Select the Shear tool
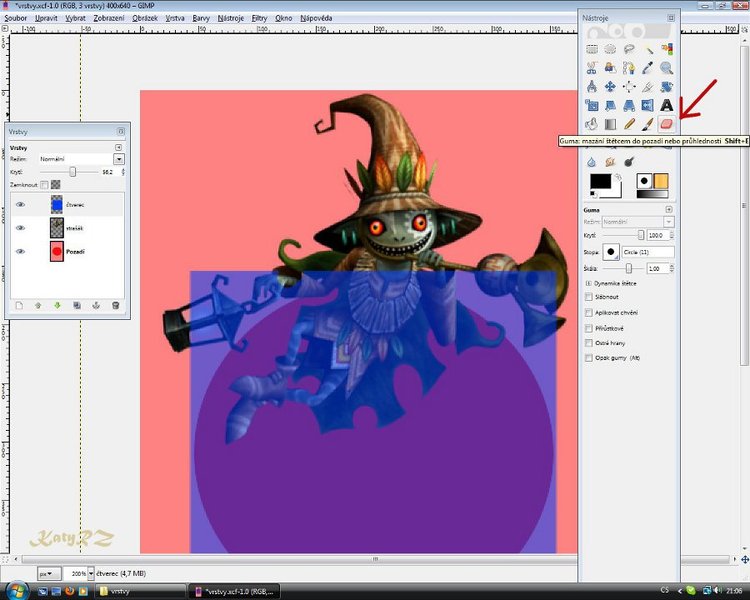Image resolution: width=750 pixels, height=600 pixels. click(610, 105)
